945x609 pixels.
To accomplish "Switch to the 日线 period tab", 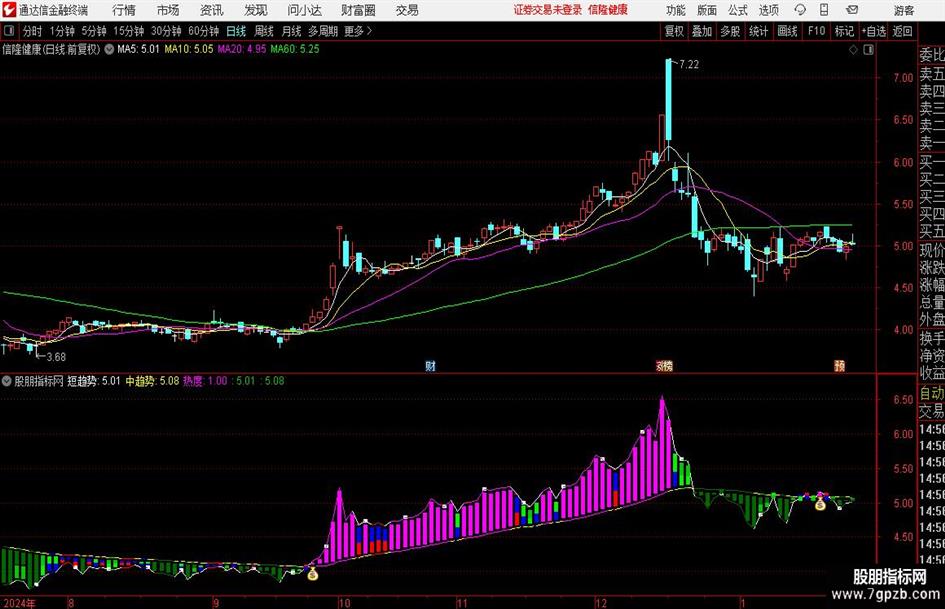I will tap(236, 31).
